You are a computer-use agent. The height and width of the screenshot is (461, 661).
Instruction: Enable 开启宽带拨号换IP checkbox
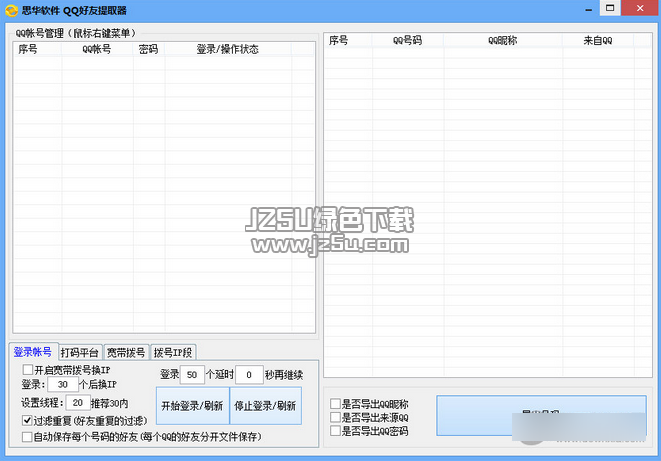(x=28, y=370)
